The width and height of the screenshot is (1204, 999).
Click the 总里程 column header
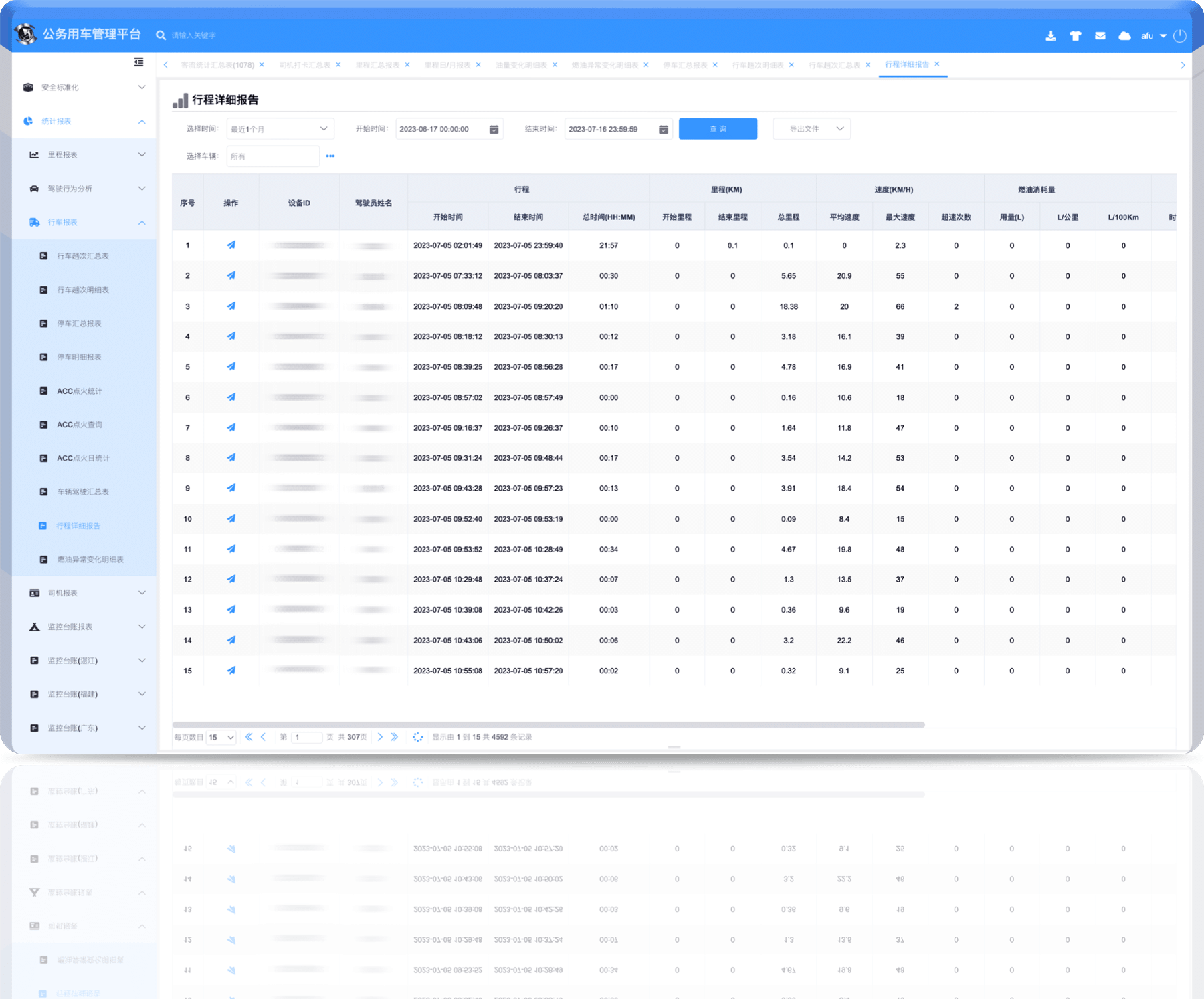coord(789,217)
